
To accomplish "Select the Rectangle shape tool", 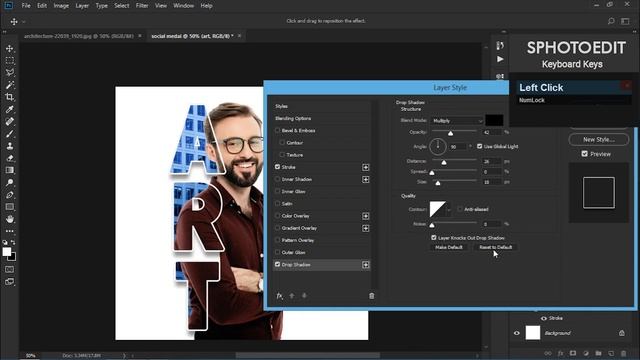I will (9, 207).
